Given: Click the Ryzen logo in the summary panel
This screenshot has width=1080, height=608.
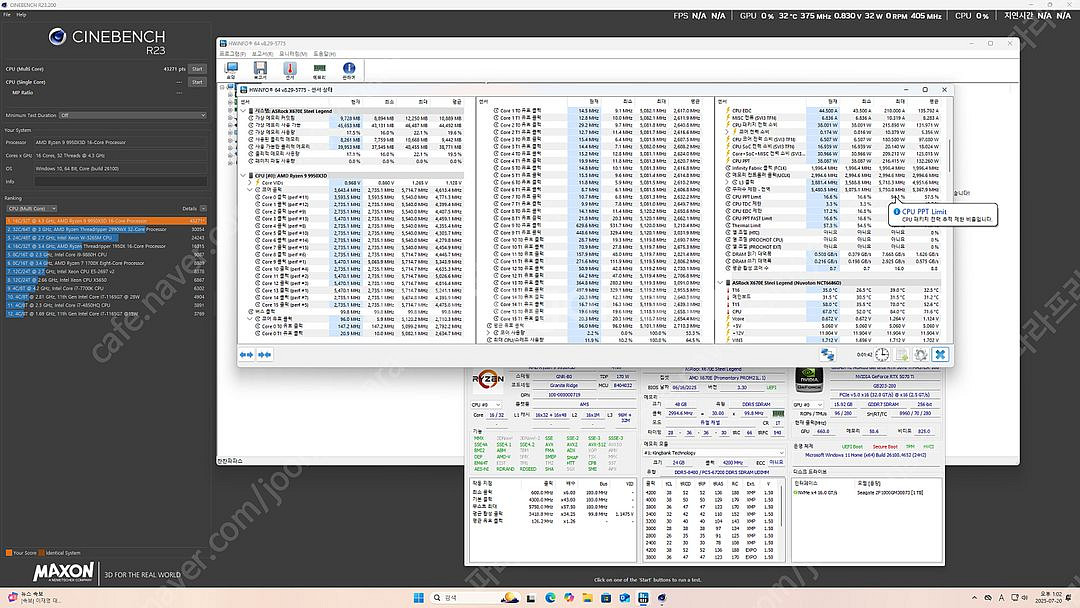Looking at the screenshot, I should 488,379.
